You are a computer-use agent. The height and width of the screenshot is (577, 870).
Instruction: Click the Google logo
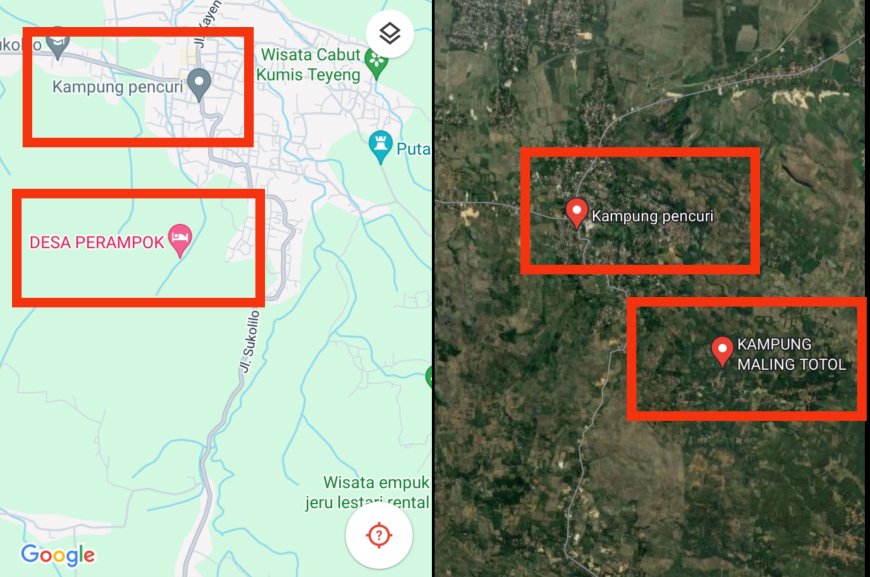pos(58,555)
